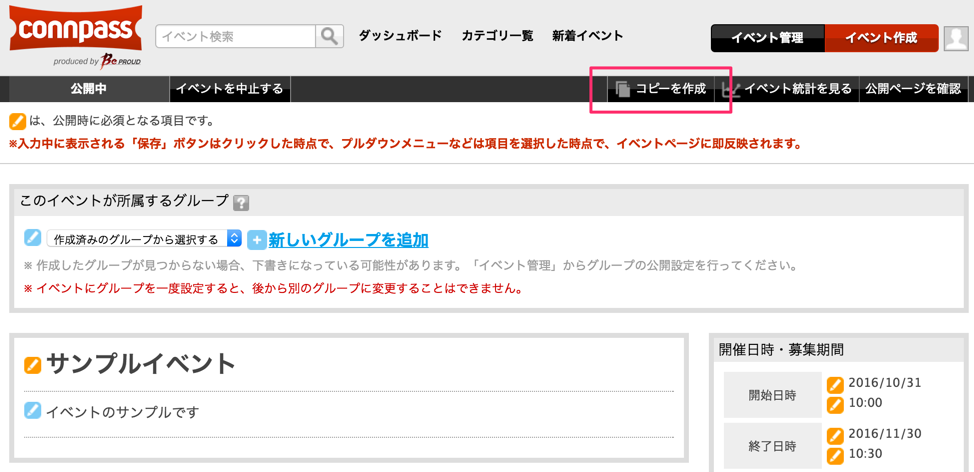Click the 2016/11/30 end date value
The height and width of the screenshot is (472, 974).
click(x=885, y=434)
